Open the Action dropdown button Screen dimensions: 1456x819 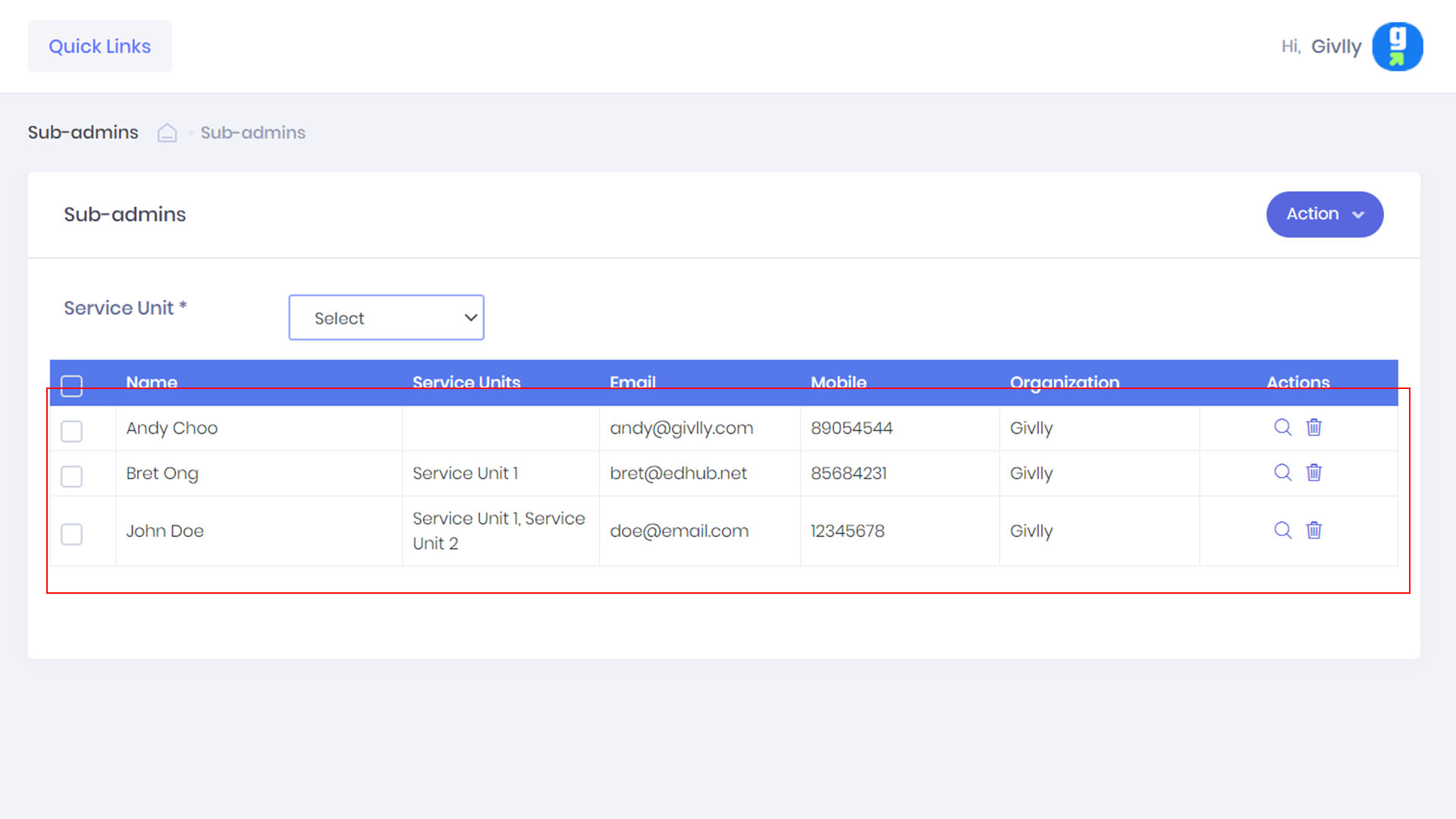point(1324,214)
